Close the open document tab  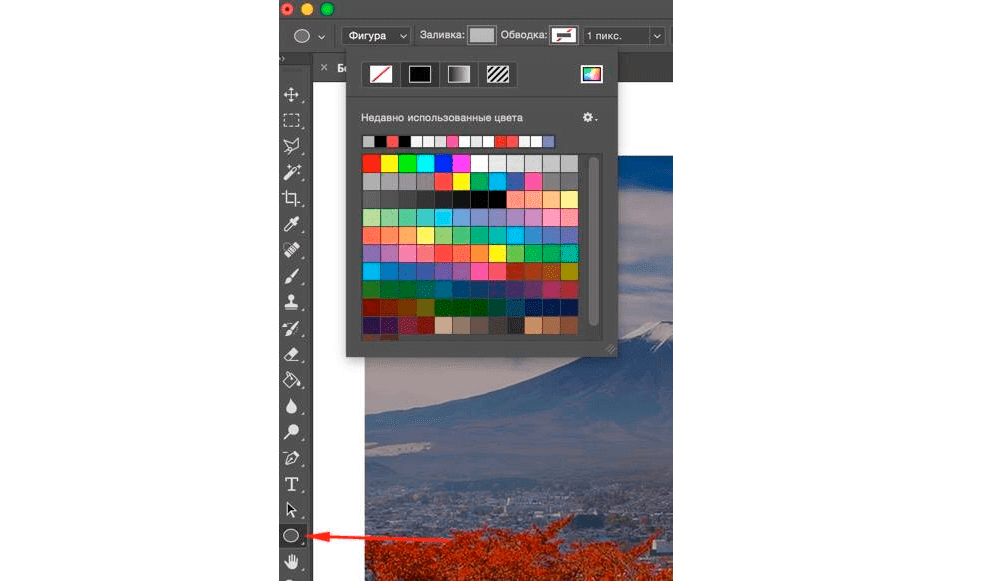[323, 69]
